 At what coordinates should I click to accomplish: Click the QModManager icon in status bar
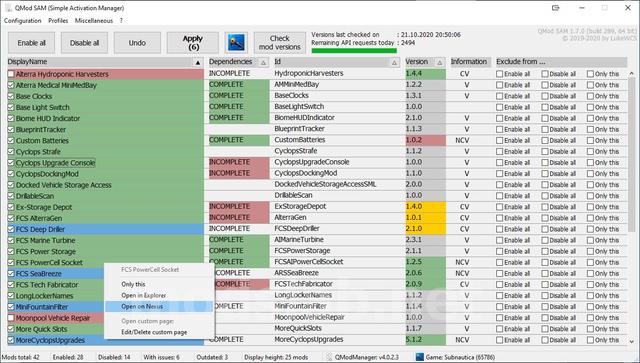click(329, 357)
